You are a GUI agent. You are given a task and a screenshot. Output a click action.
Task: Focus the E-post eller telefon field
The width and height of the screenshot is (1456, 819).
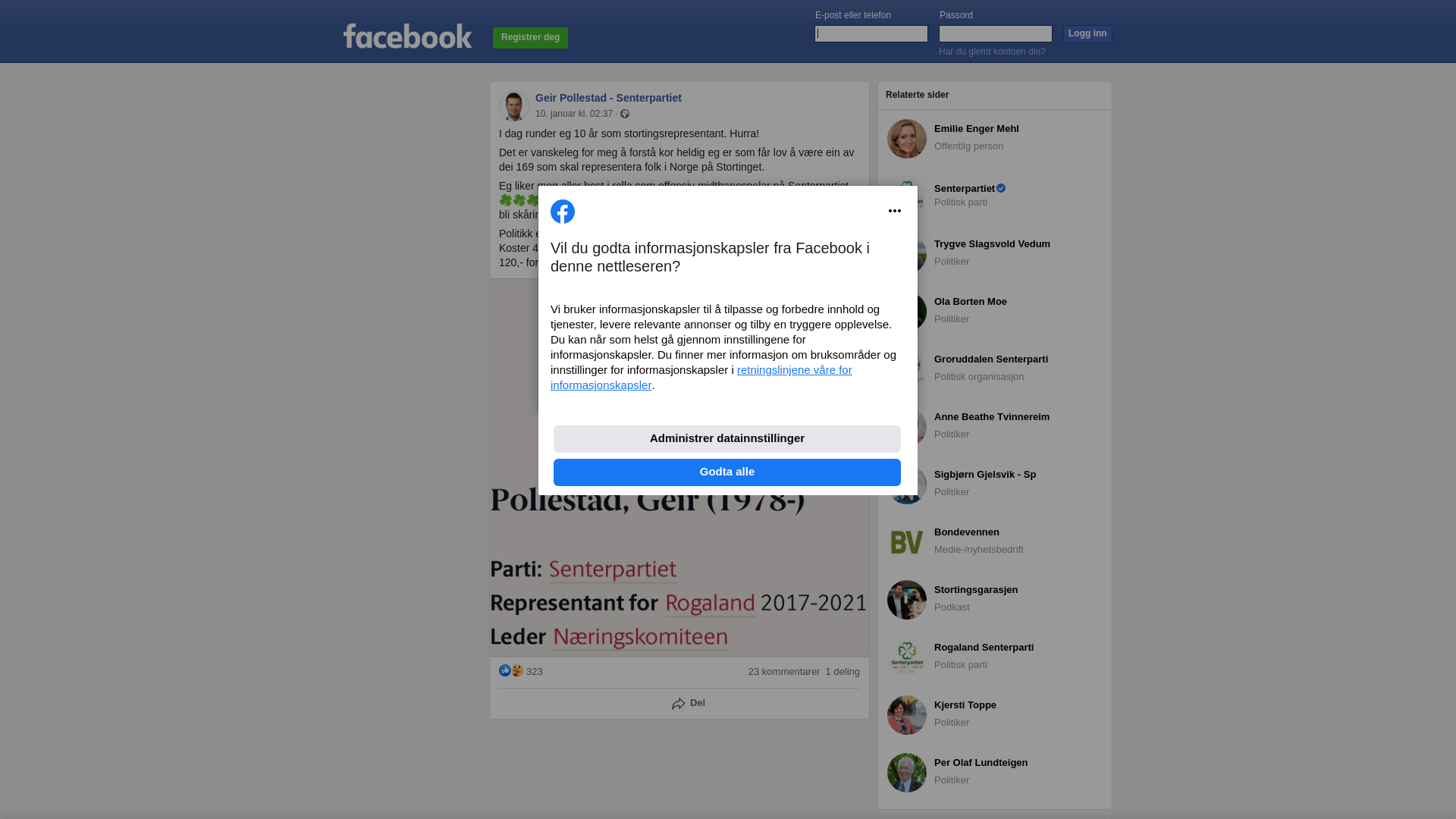click(x=871, y=33)
